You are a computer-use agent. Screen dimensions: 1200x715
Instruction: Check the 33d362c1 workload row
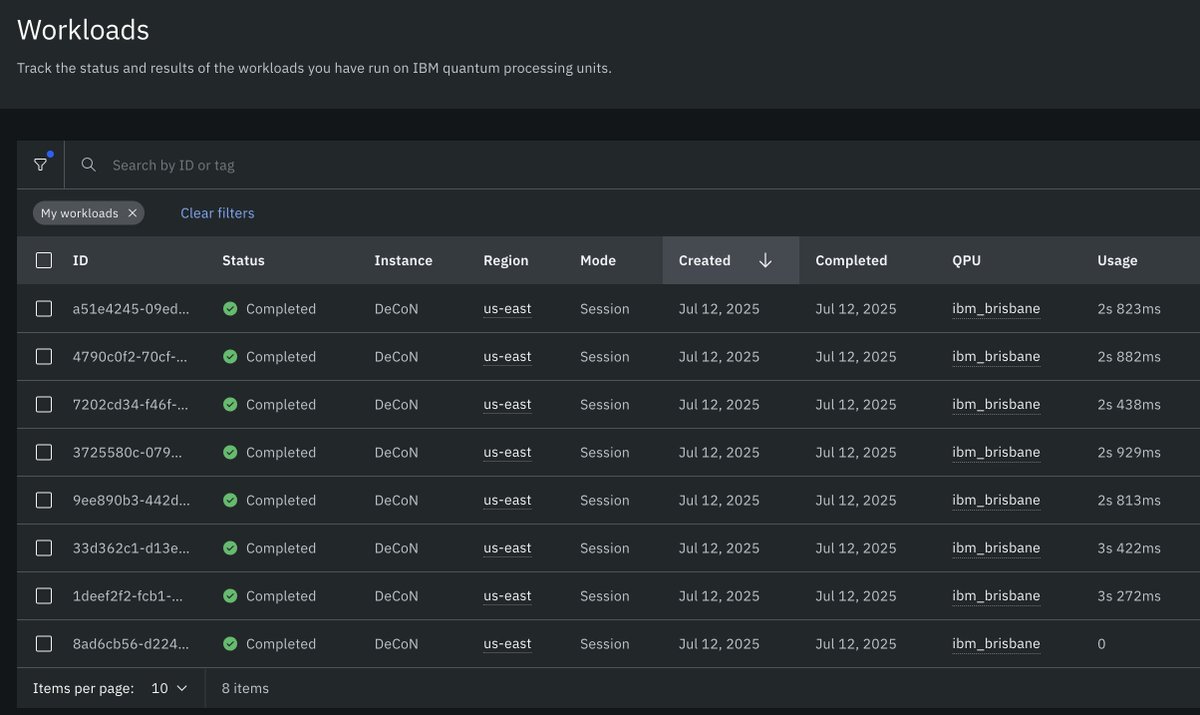44,549
